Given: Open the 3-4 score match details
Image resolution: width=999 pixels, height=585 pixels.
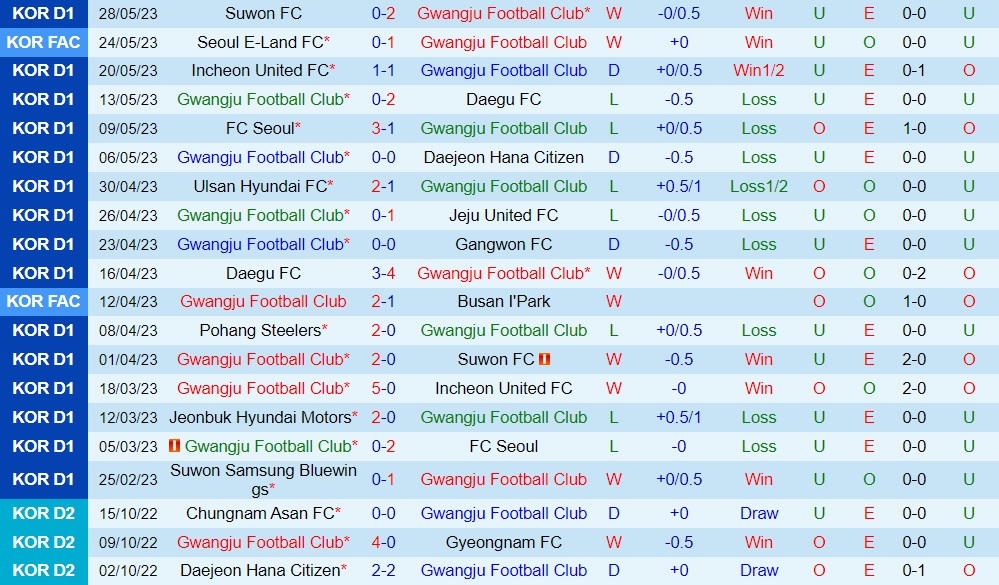Looking at the screenshot, I should click(x=383, y=273).
